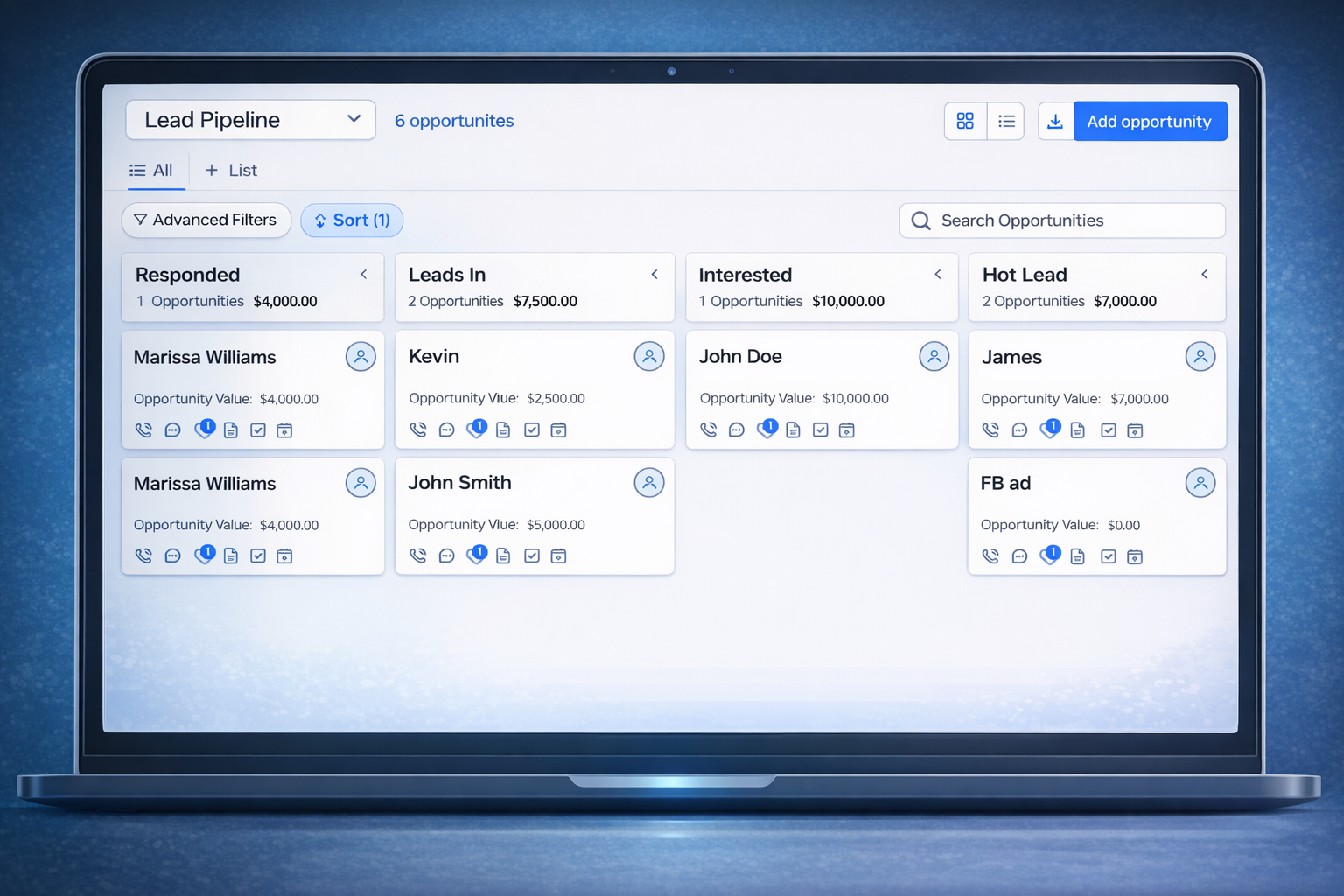Click the import/download icon next to Add opportunity
The height and width of the screenshot is (896, 1344).
coord(1056,121)
